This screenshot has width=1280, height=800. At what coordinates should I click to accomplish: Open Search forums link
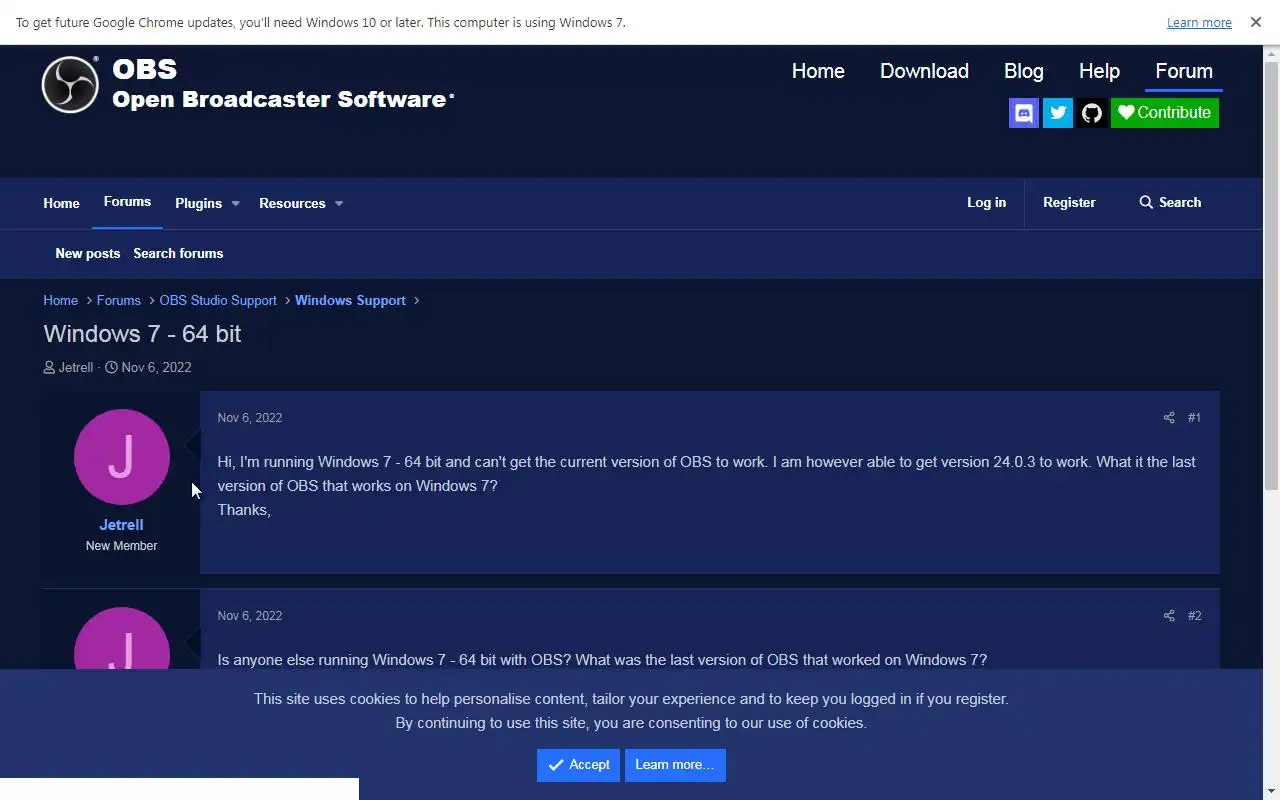tap(178, 253)
